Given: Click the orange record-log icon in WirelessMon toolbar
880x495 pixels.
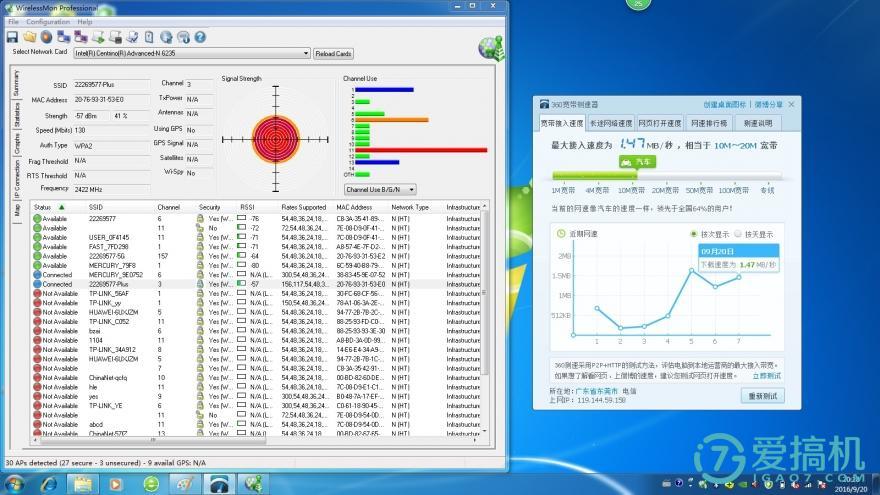Looking at the screenshot, I should pos(47,37).
